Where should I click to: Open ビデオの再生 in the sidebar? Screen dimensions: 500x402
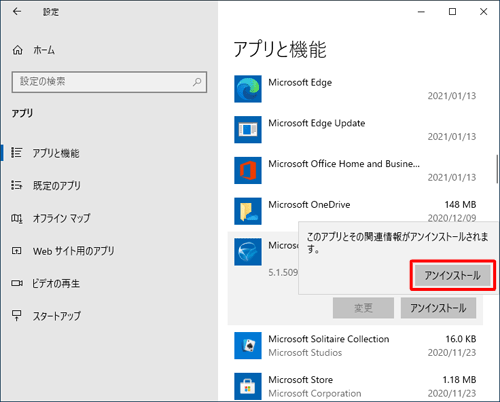click(x=56, y=283)
